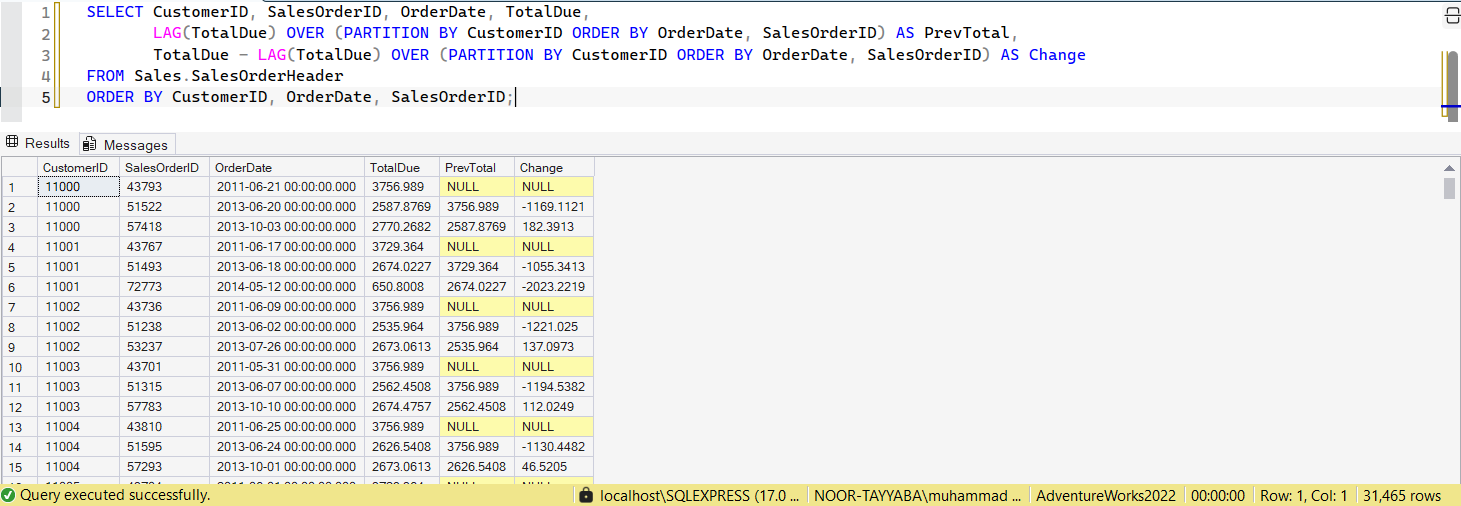Click Change cell 46.5205
Image resolution: width=1461 pixels, height=506 pixels.
(554, 467)
